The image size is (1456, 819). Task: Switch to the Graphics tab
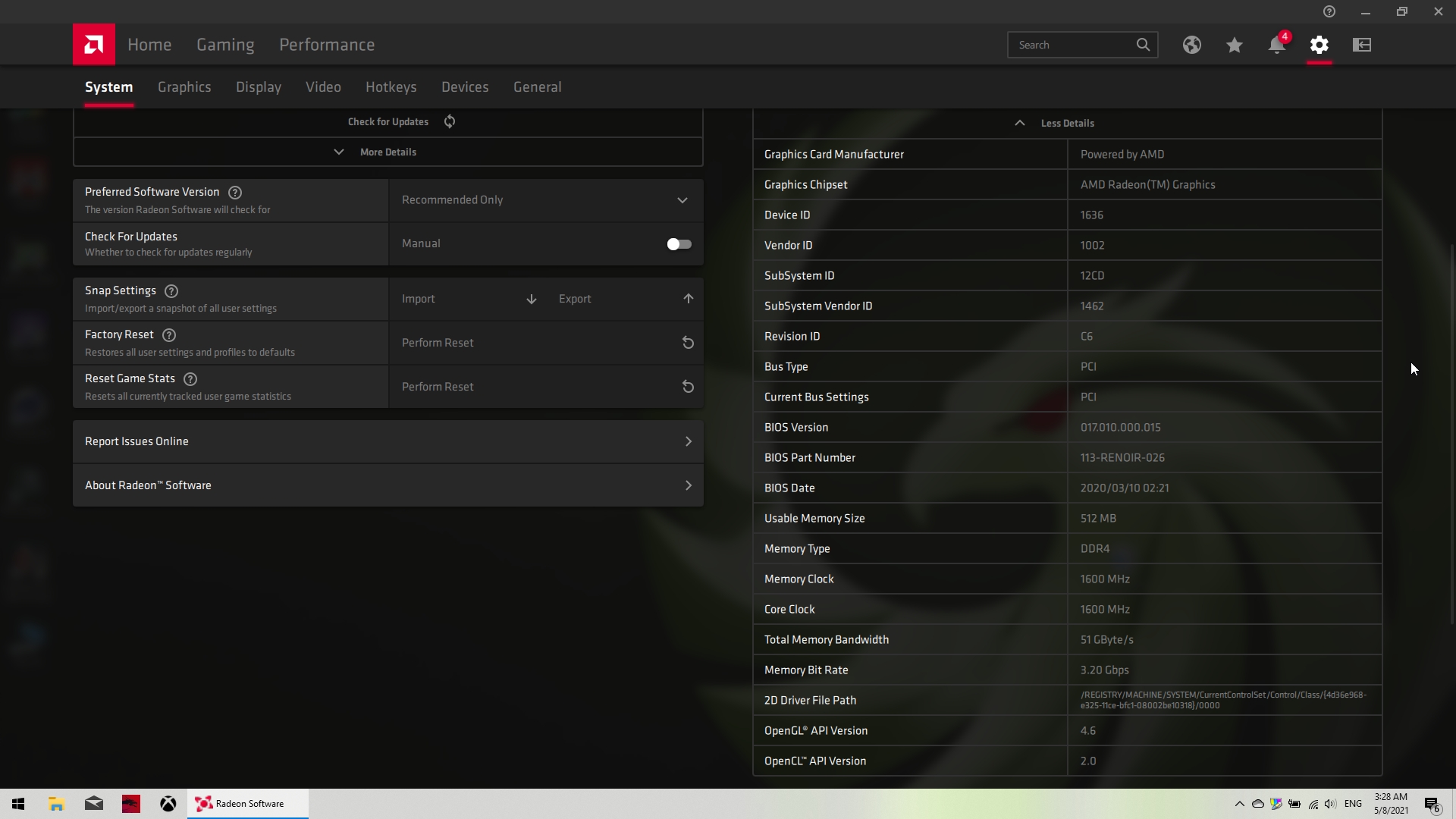(x=184, y=86)
